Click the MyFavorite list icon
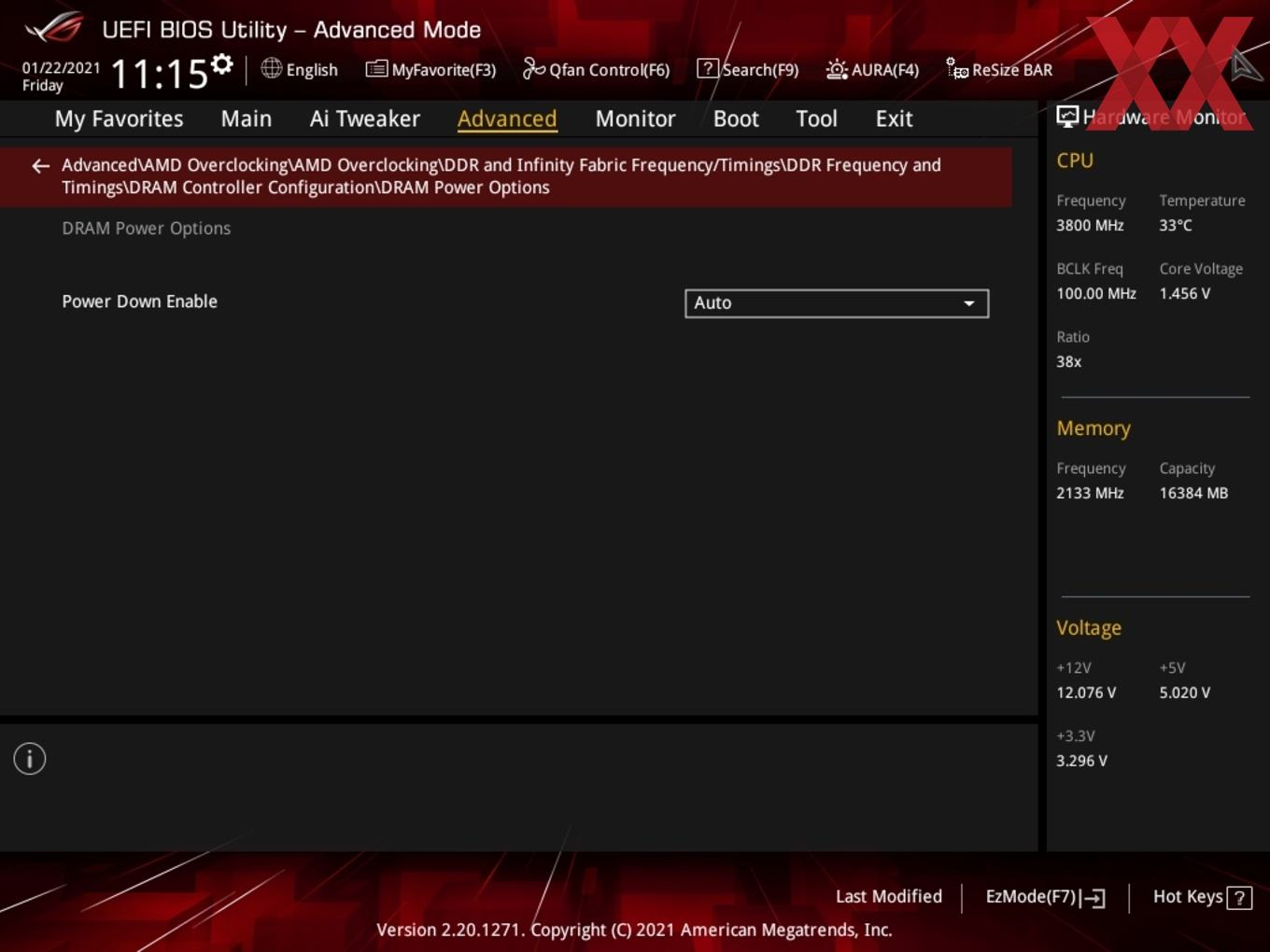 coord(376,69)
